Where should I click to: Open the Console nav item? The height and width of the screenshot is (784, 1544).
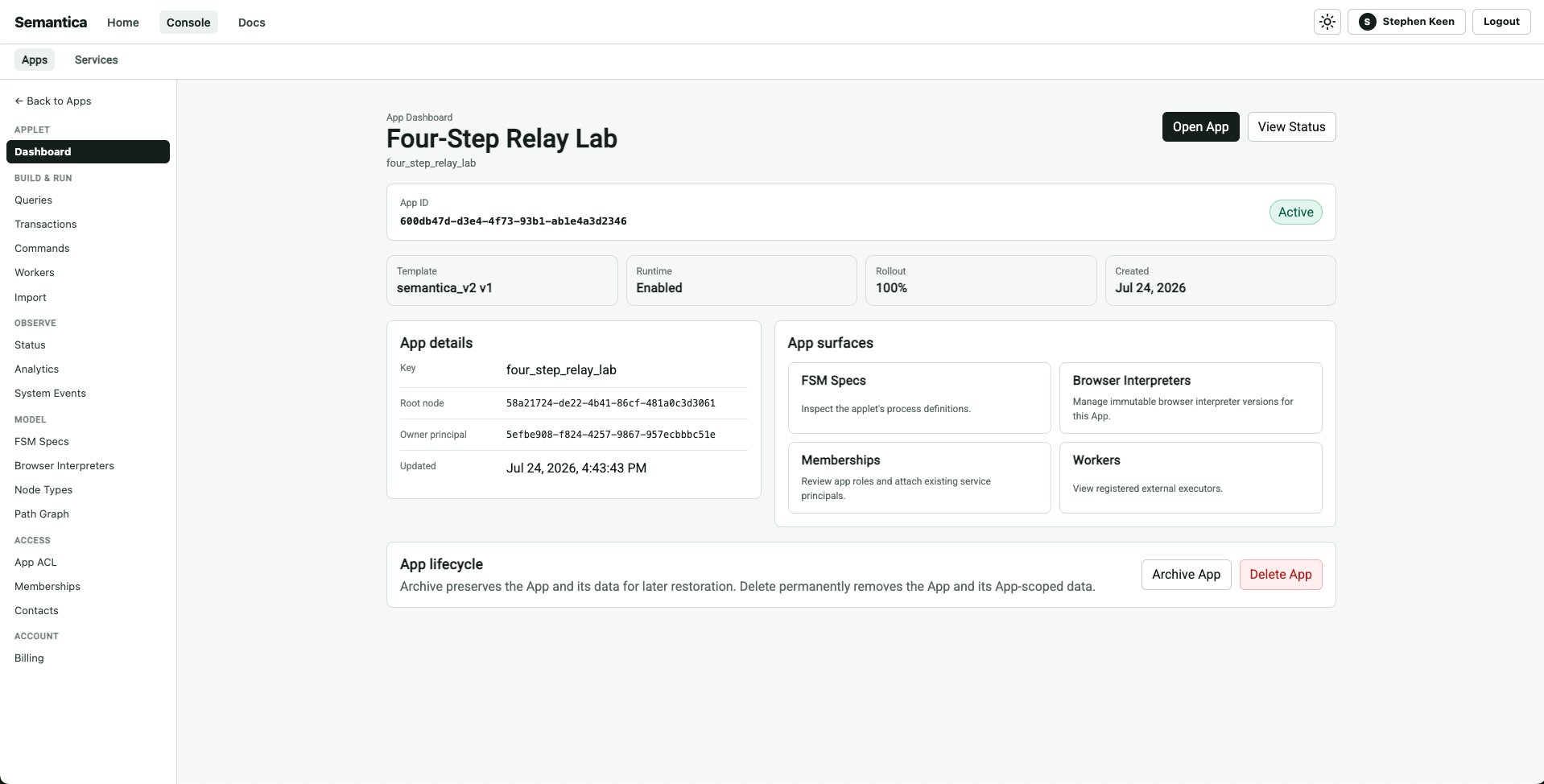click(188, 23)
